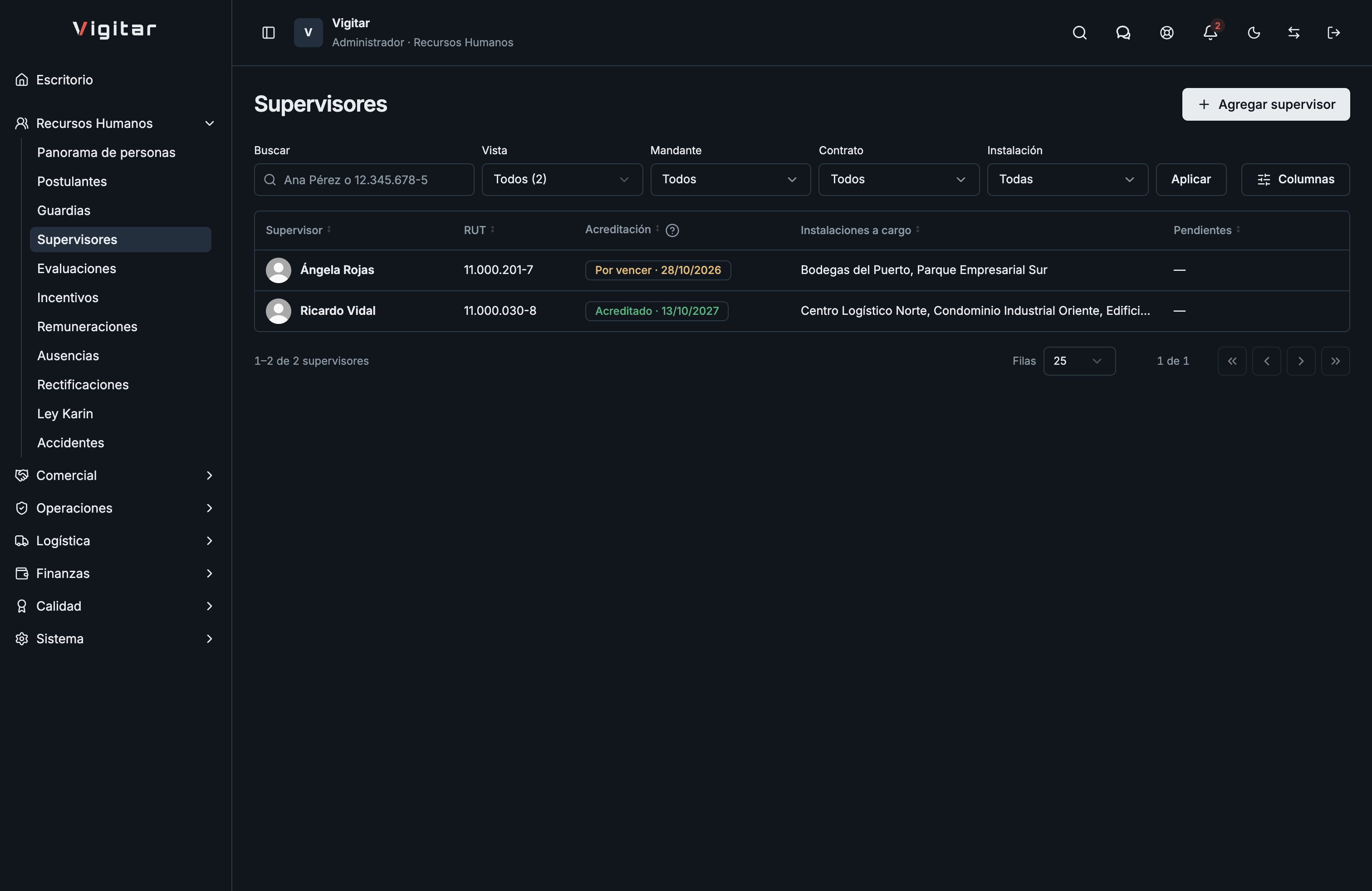Image resolution: width=1372 pixels, height=891 pixels.
Task: Expand the Comercial menu
Action: click(x=115, y=475)
